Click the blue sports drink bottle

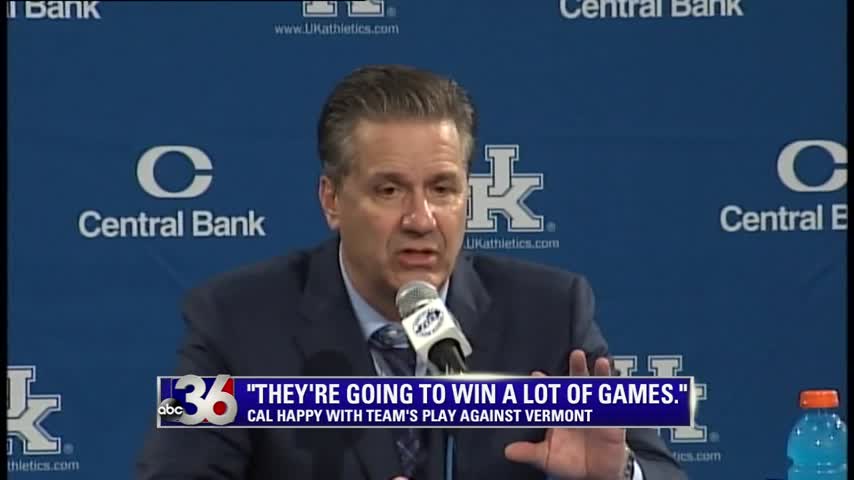(x=817, y=435)
